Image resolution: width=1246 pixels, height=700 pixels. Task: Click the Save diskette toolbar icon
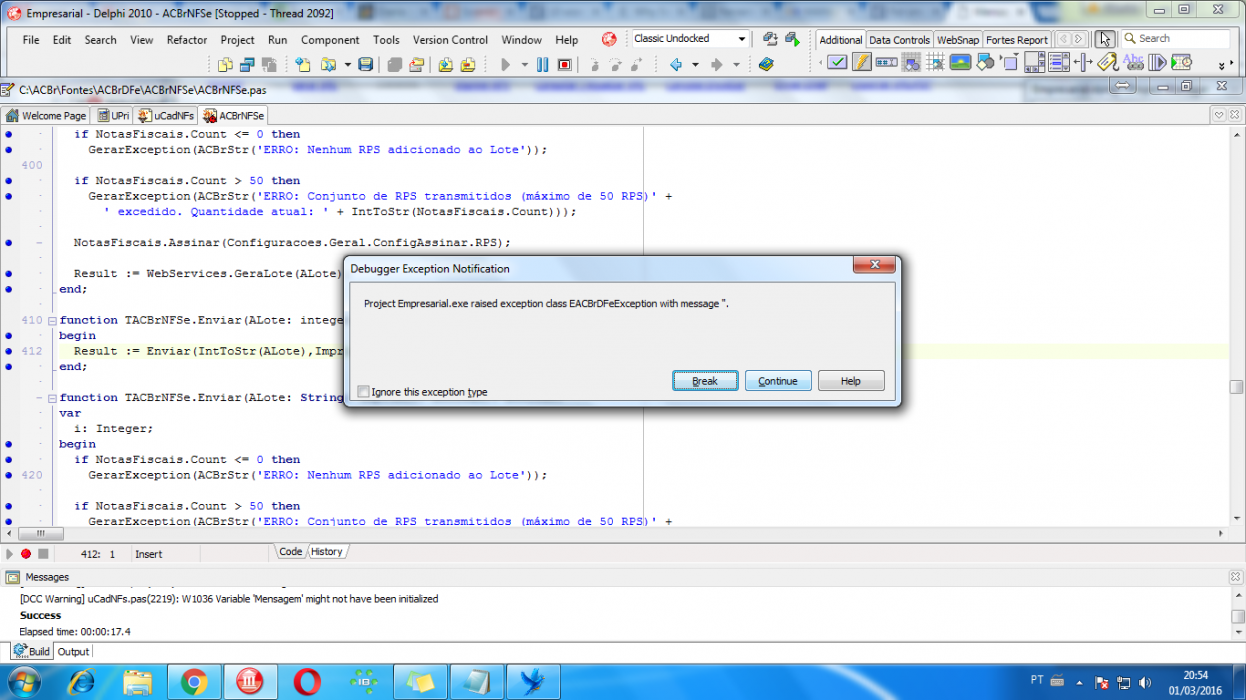[366, 64]
